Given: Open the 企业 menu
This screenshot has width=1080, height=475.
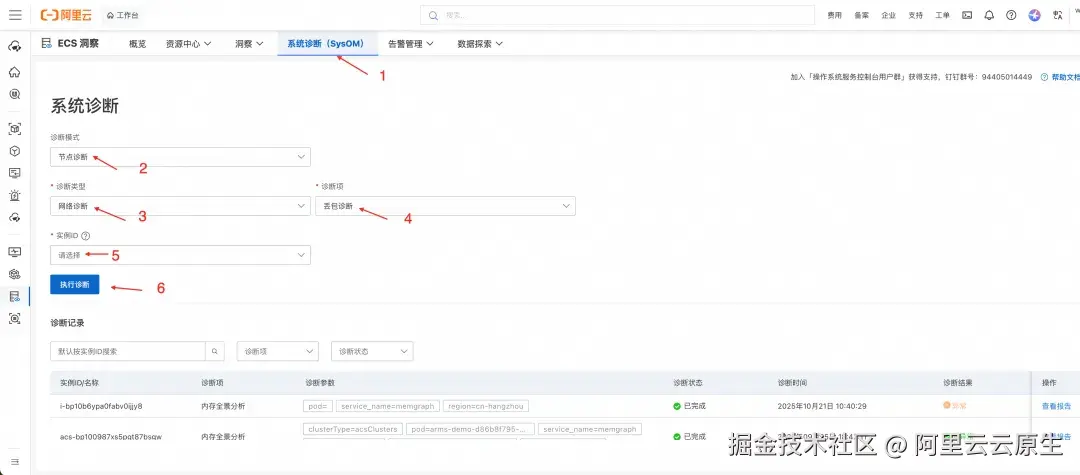Looking at the screenshot, I should (889, 14).
